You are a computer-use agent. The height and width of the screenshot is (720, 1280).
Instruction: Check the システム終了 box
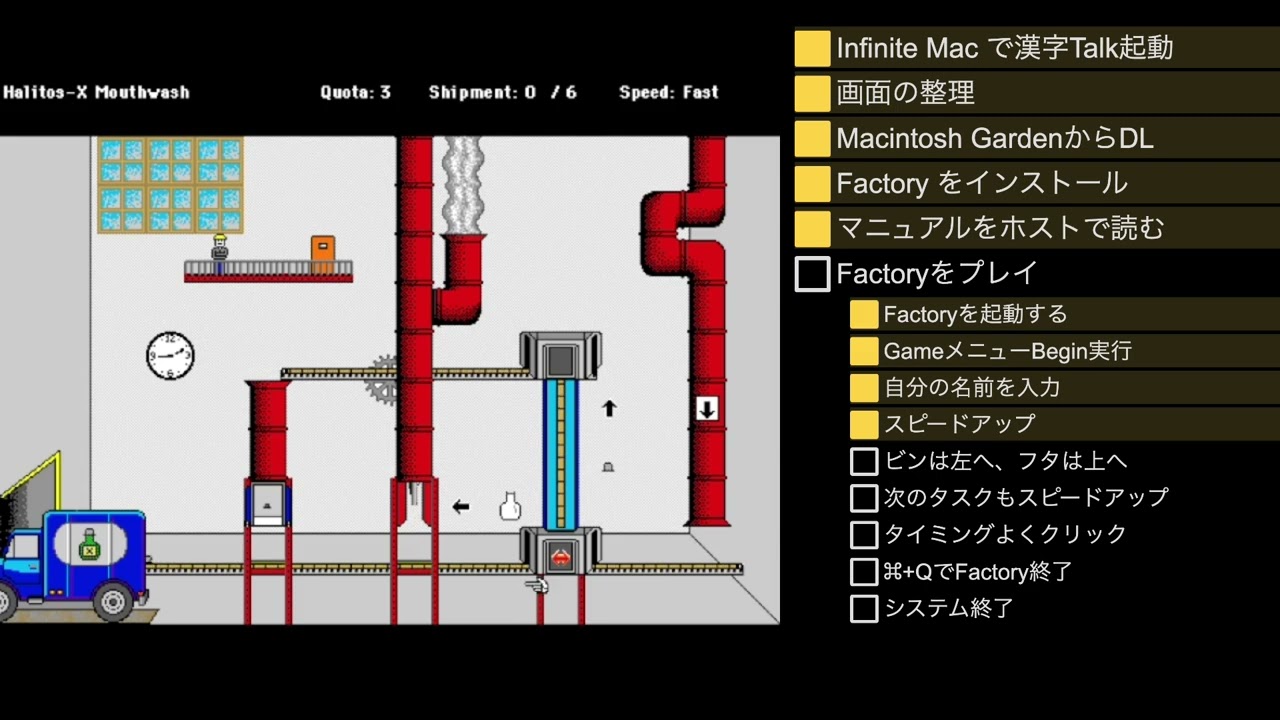click(x=864, y=608)
